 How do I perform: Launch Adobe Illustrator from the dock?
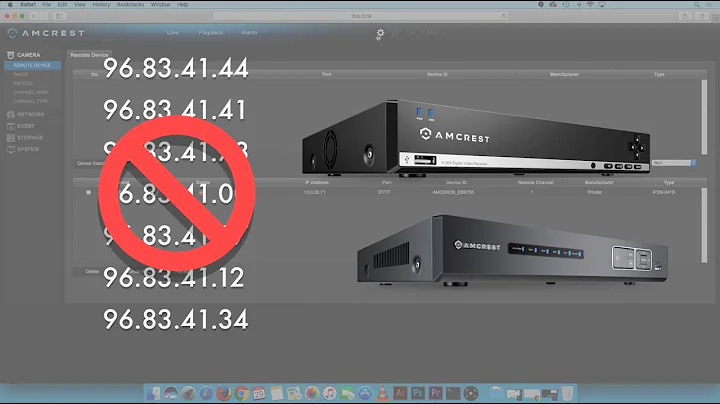[x=400, y=393]
